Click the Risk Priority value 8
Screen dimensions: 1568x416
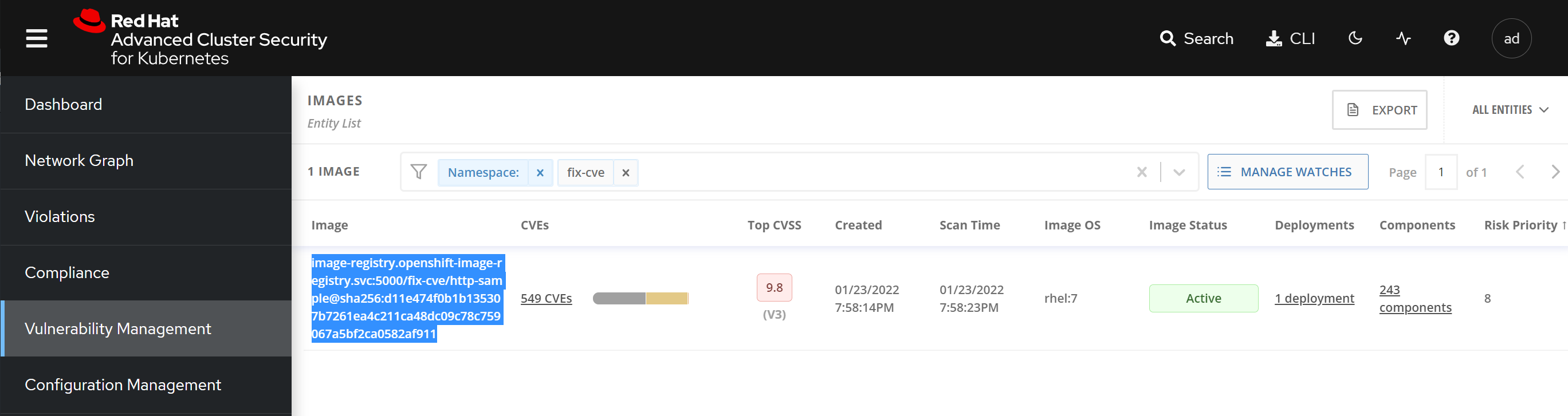pos(1487,299)
